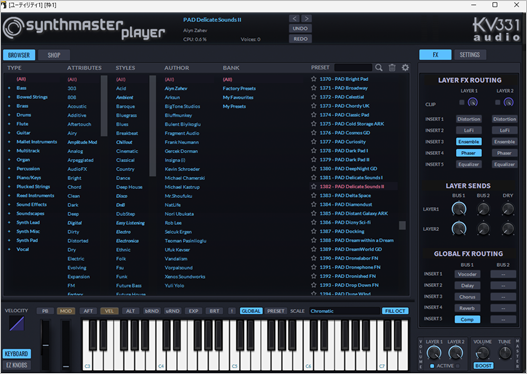Star the 1380 - PAD DeepNight GD preset
Screen dimensions: 527x374
pyautogui.click(x=314, y=168)
